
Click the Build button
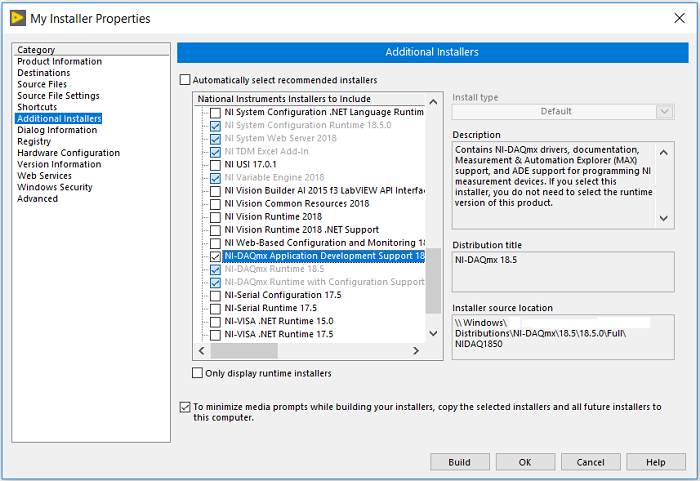(459, 462)
